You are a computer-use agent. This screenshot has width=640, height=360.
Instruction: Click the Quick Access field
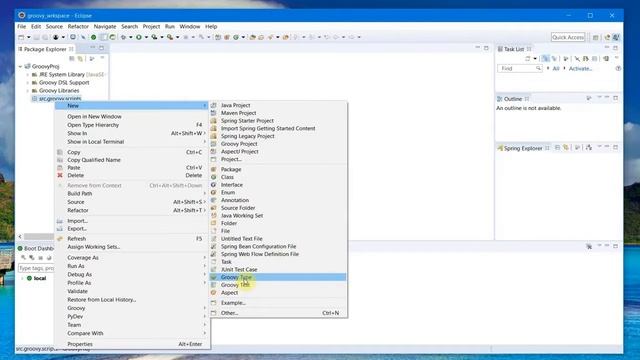[x=568, y=37]
